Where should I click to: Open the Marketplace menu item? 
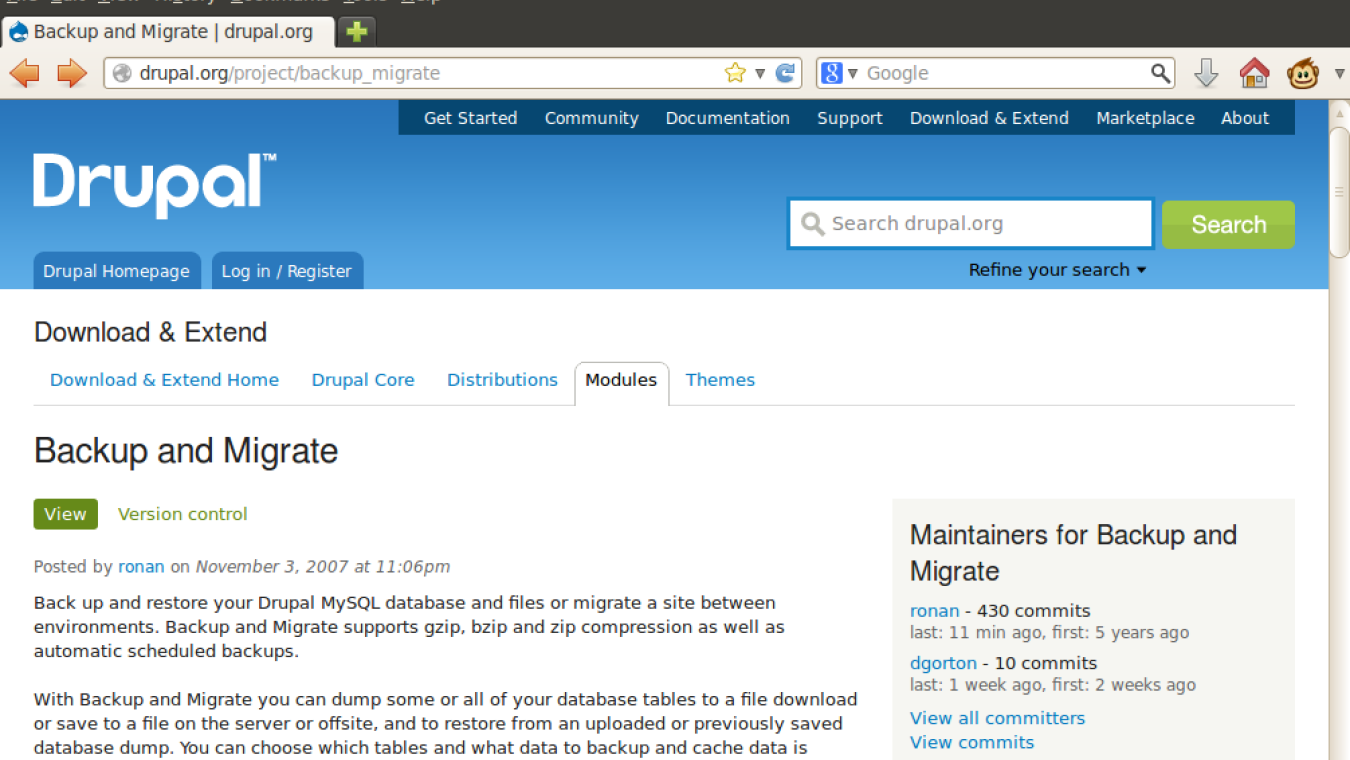pyautogui.click(x=1145, y=118)
